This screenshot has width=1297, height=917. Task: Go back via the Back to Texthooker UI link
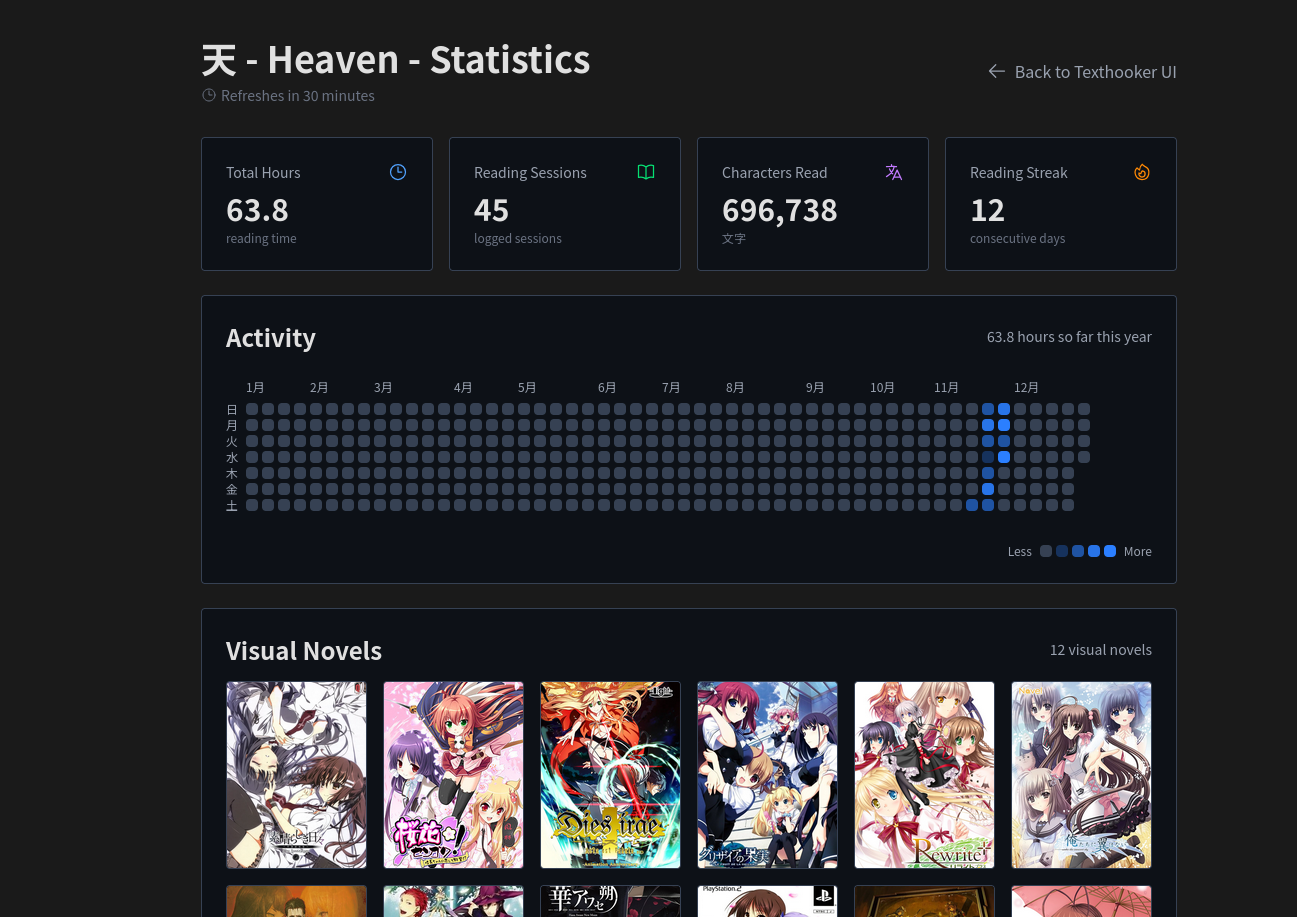1082,72
